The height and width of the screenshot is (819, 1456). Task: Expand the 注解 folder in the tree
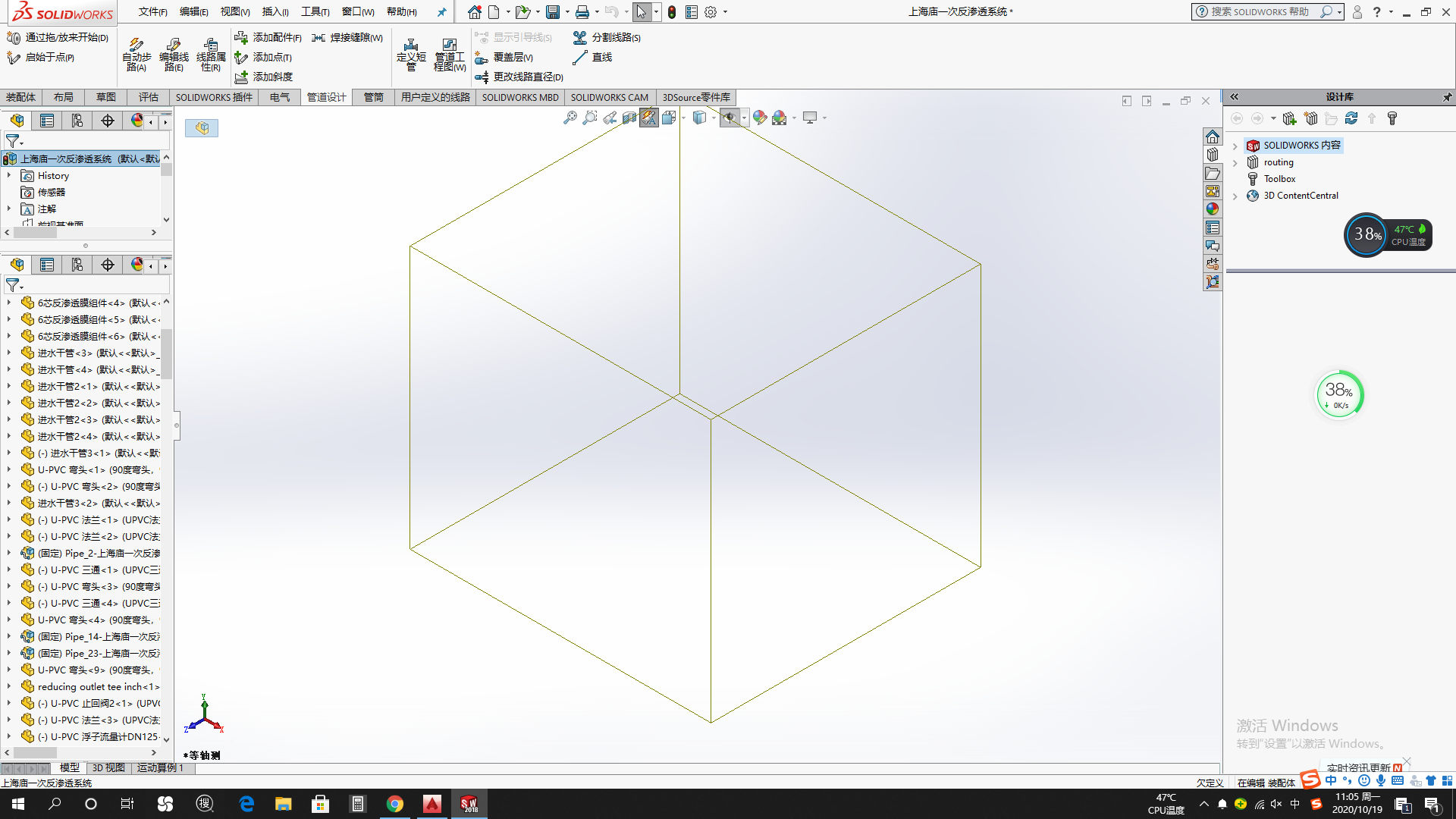pos(9,209)
